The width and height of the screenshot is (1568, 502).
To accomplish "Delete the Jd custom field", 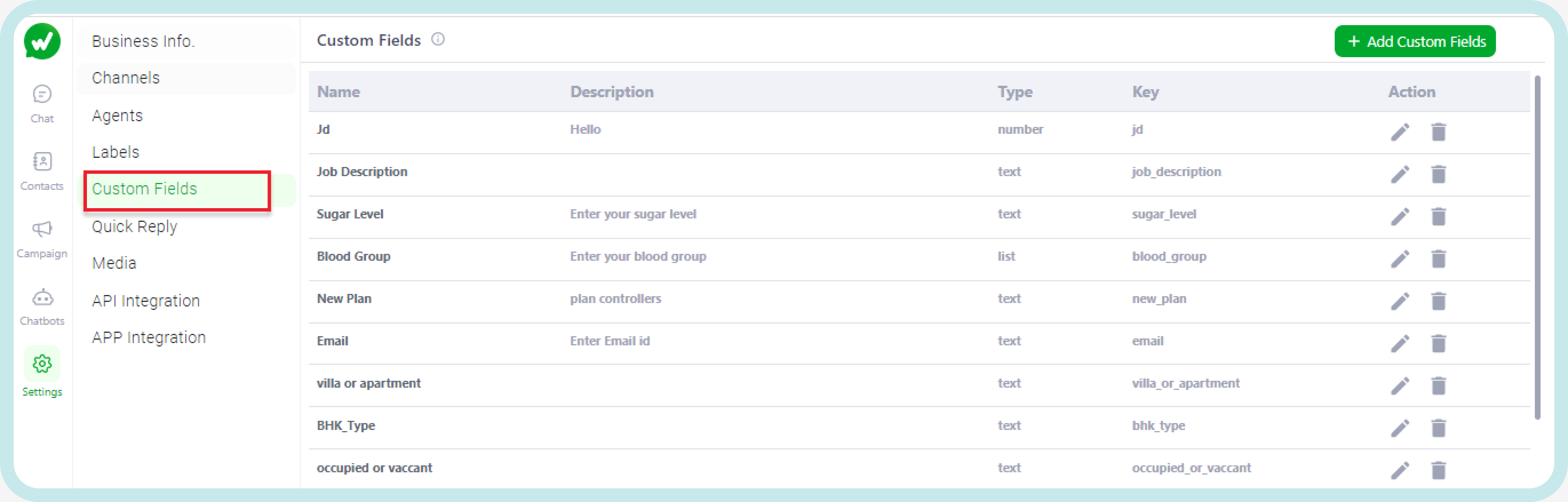I will click(1438, 132).
